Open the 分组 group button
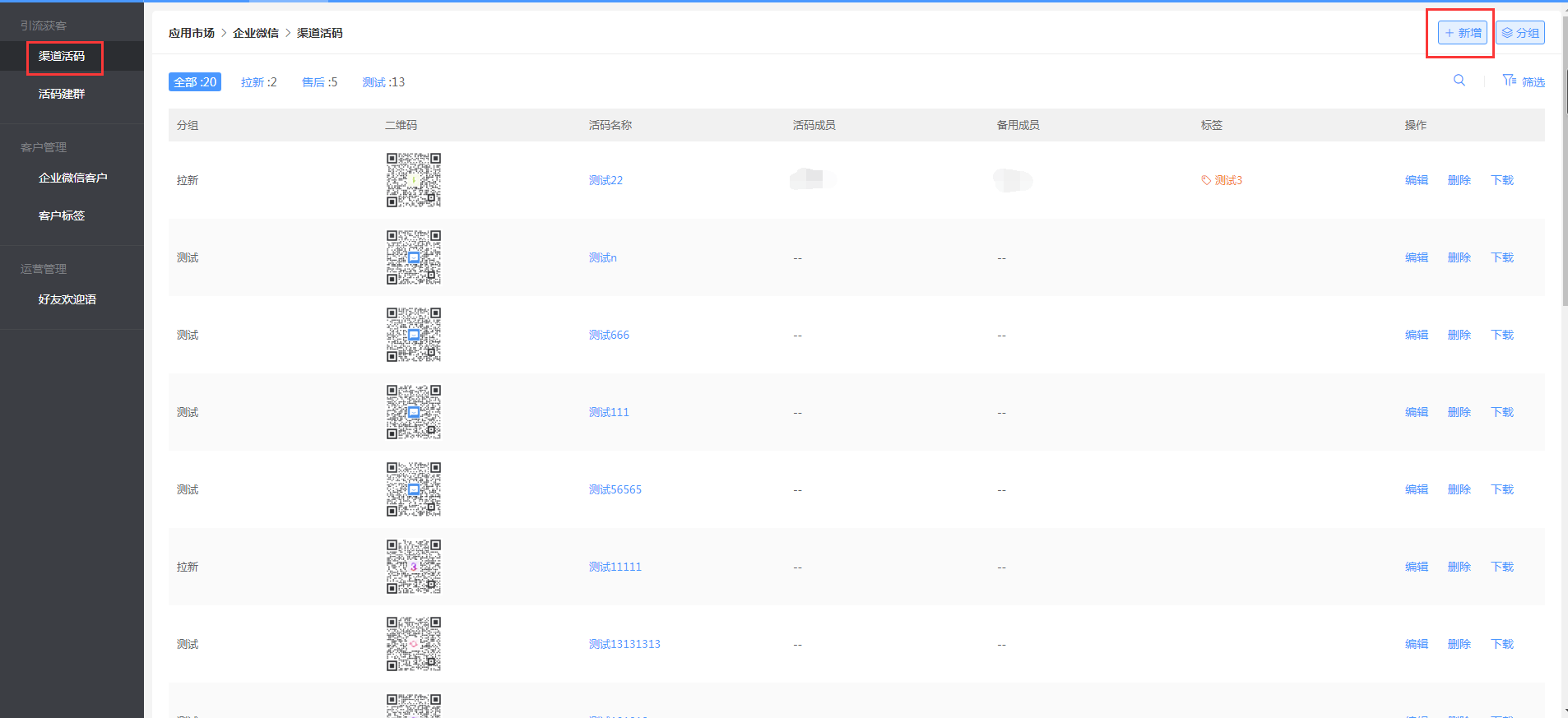Screen dimensions: 1568x718 (x=1520, y=33)
